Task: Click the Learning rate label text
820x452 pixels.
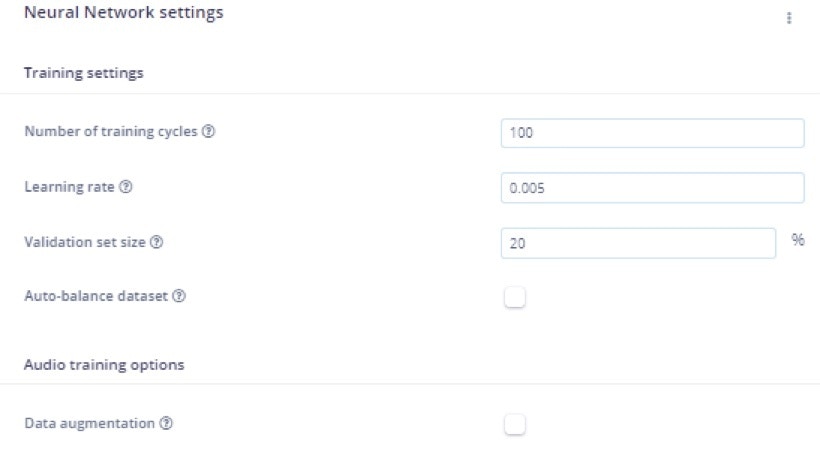Action: tap(70, 187)
